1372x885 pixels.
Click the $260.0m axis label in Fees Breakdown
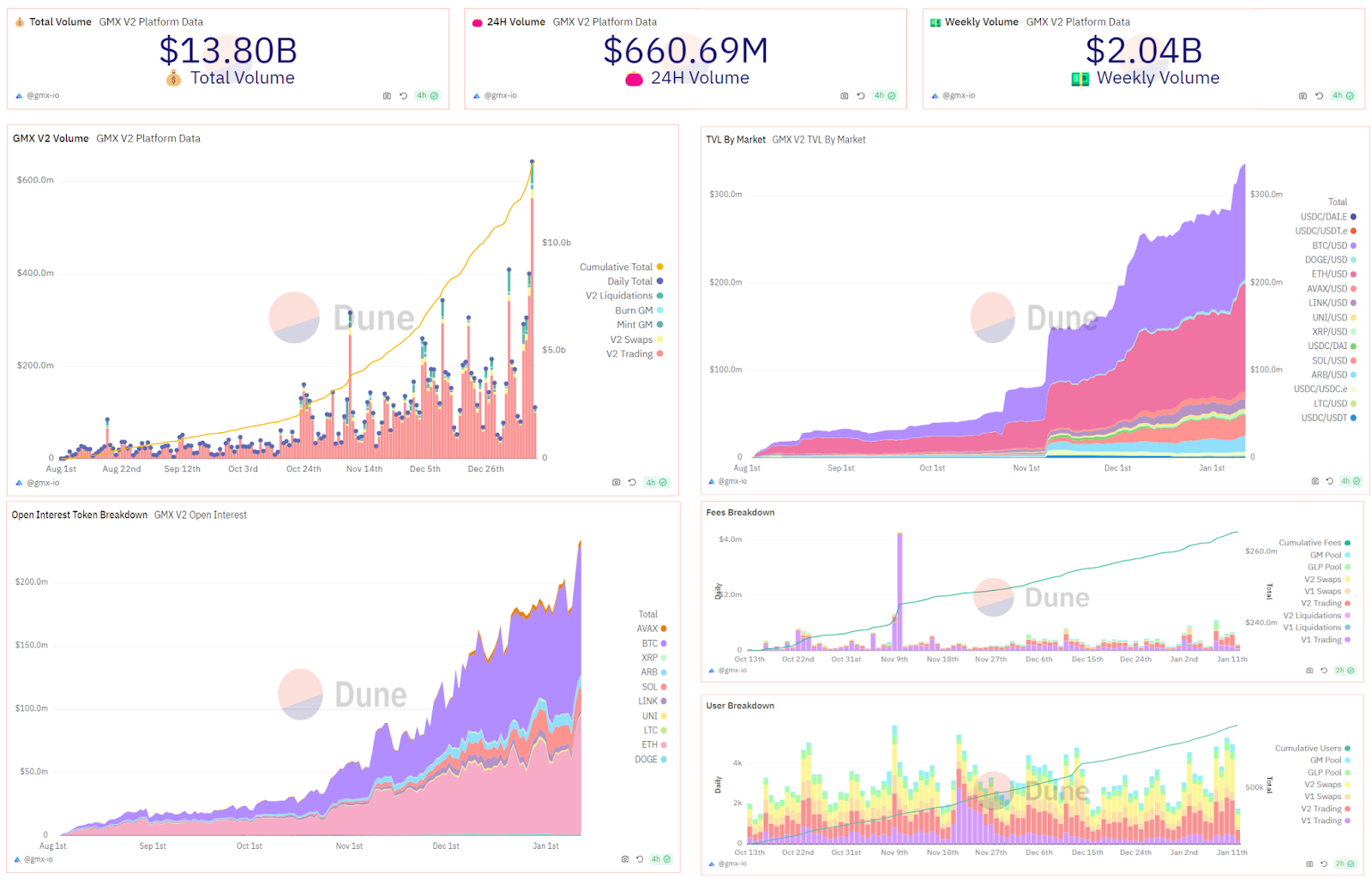1261,551
